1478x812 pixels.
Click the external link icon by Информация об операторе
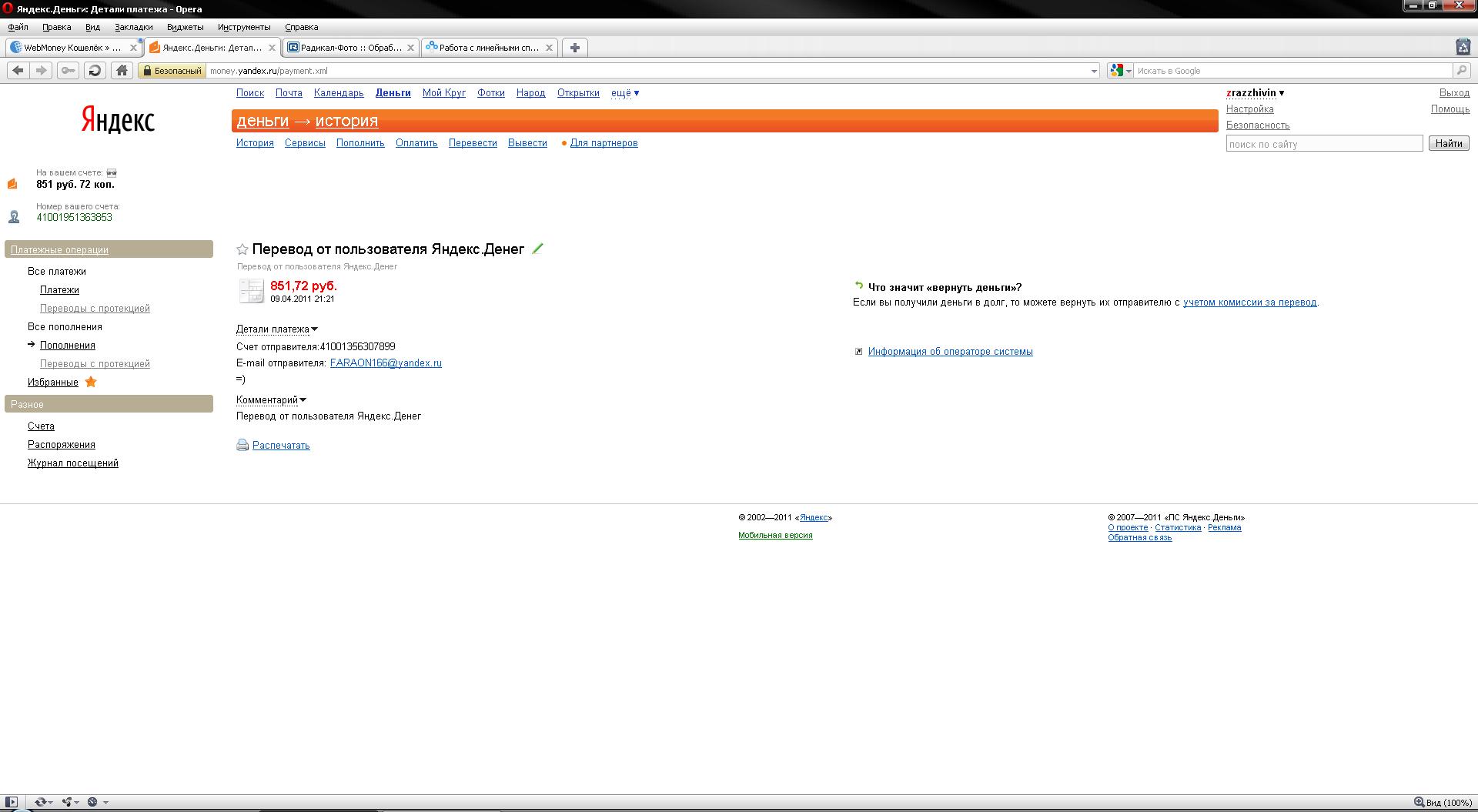(x=859, y=352)
